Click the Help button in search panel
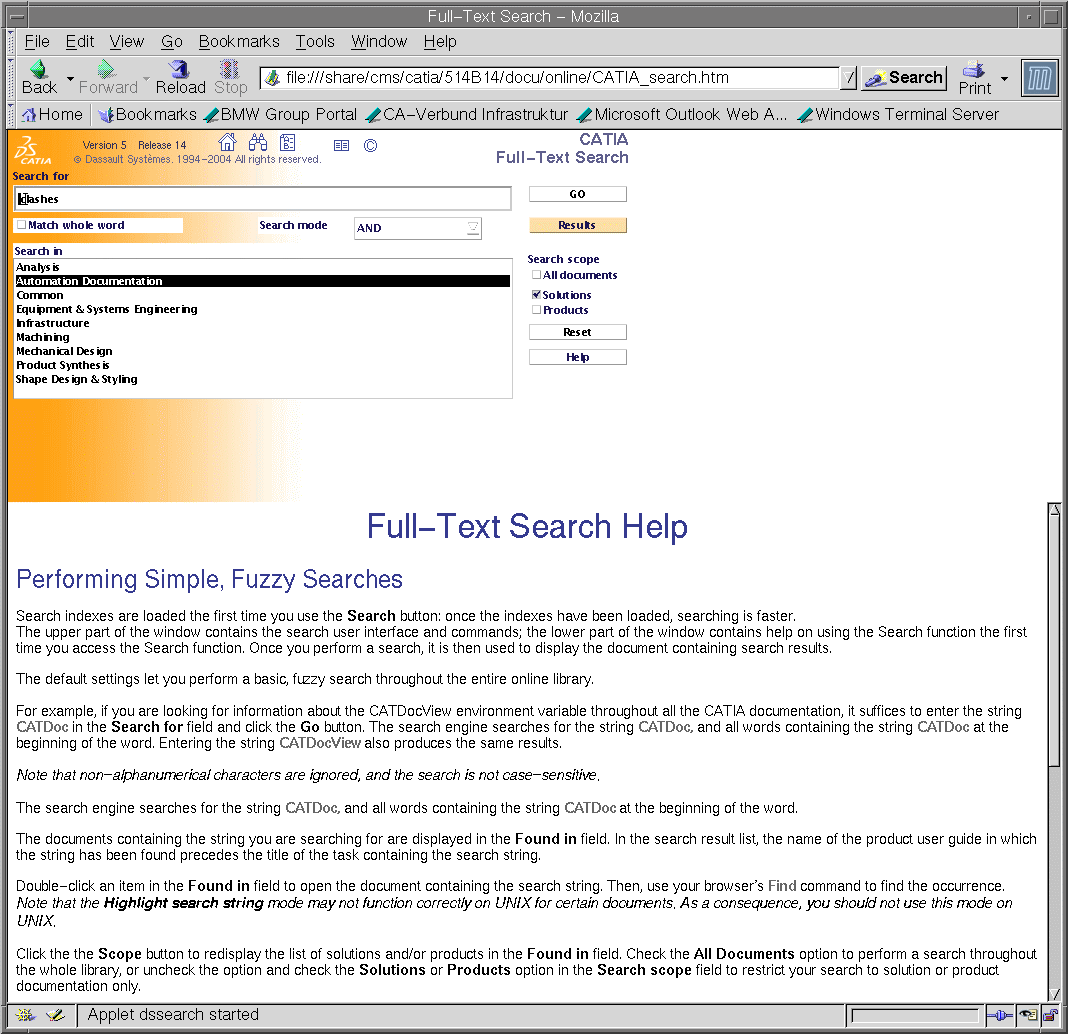Screen dimensions: 1068x1034 click(x=578, y=357)
